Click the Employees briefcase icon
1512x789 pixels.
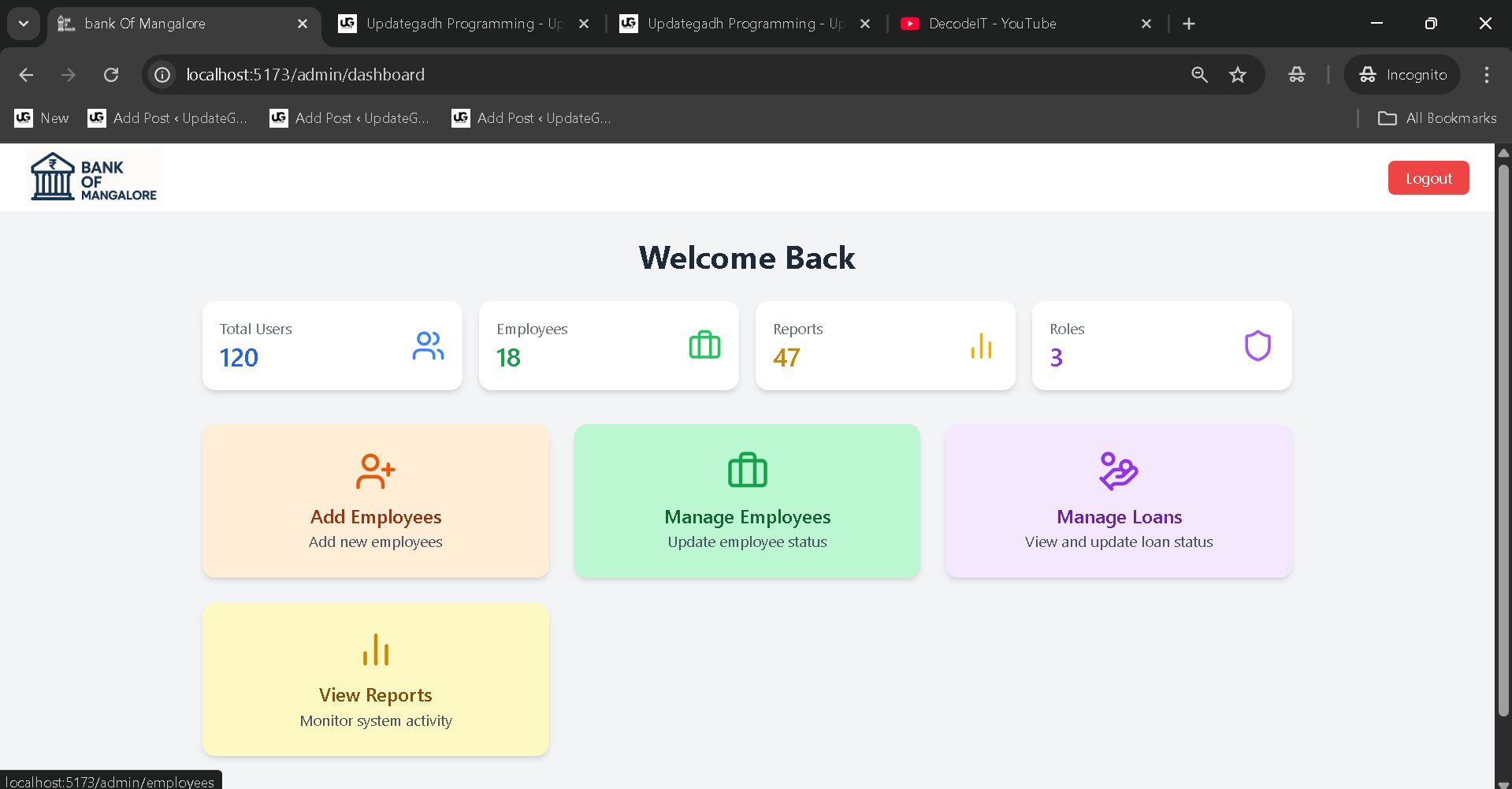click(x=704, y=344)
